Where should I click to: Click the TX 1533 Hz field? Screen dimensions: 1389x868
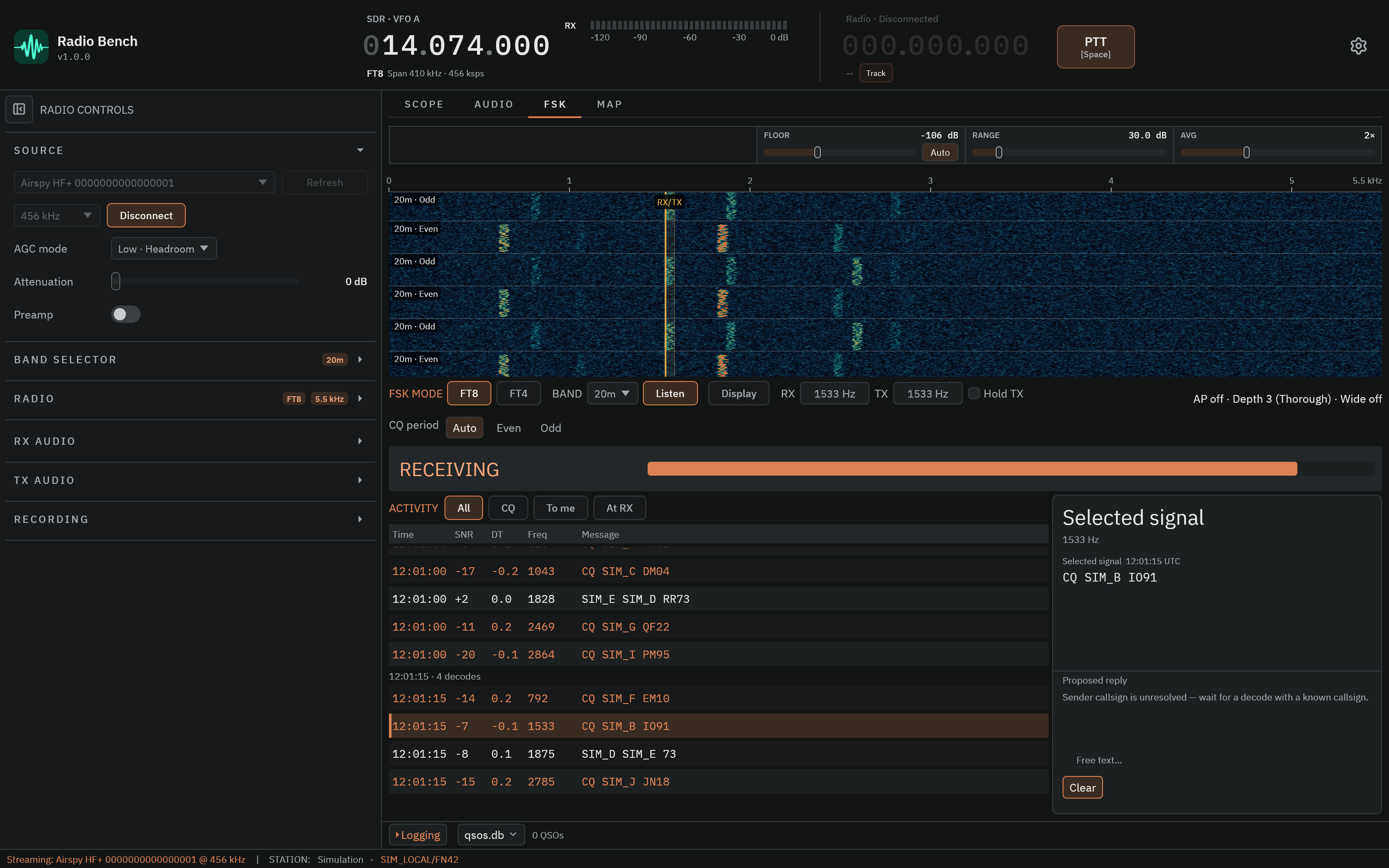(928, 393)
